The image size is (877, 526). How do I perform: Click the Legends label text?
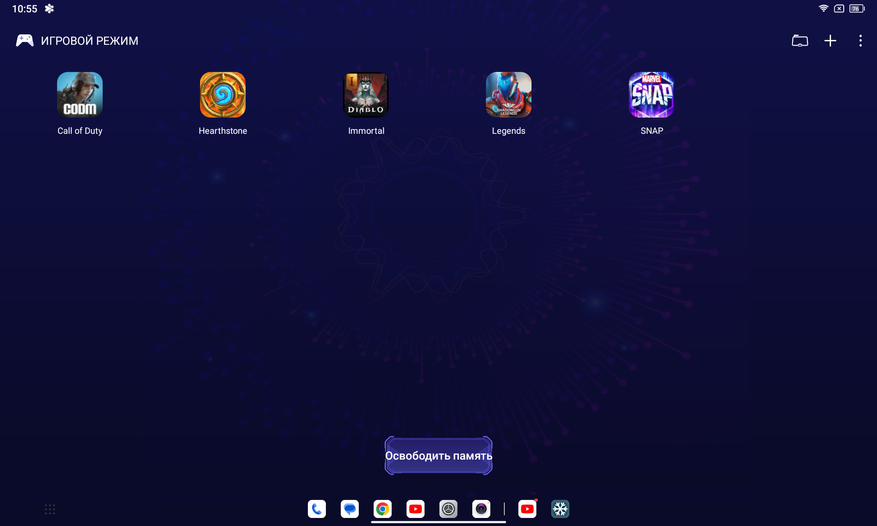pyautogui.click(x=508, y=131)
